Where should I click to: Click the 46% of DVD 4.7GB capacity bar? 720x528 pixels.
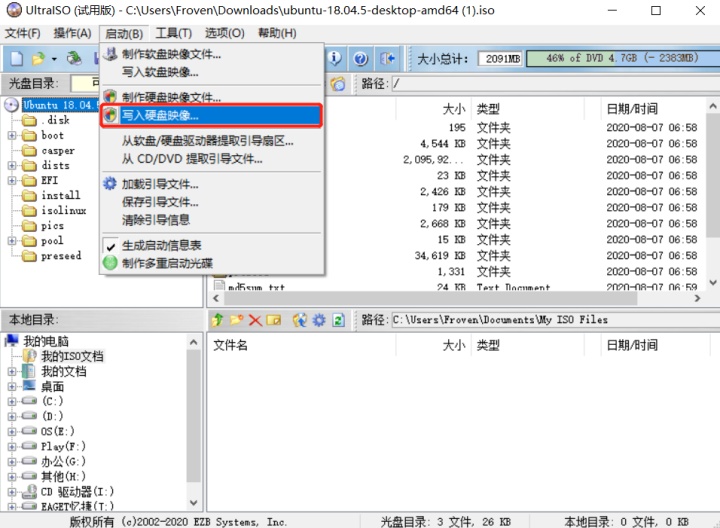(623, 58)
